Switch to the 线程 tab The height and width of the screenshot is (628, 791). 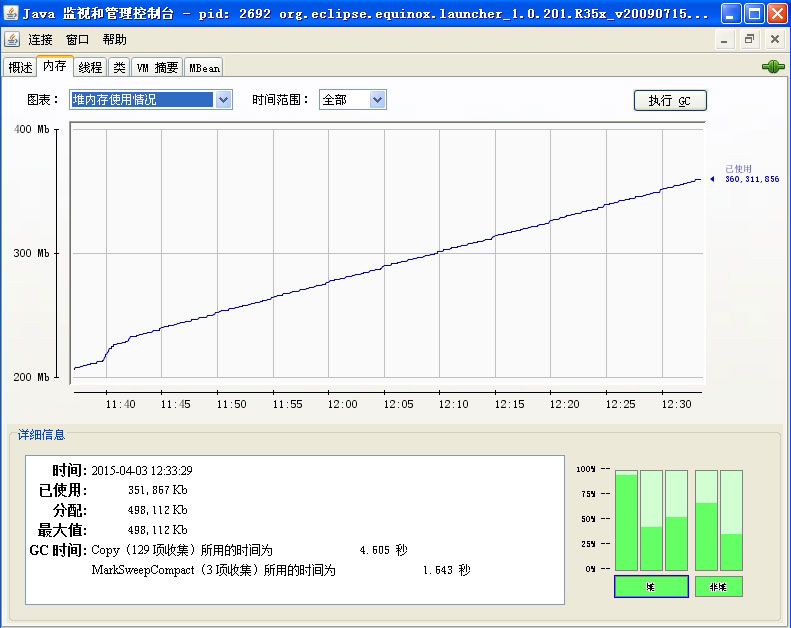90,68
